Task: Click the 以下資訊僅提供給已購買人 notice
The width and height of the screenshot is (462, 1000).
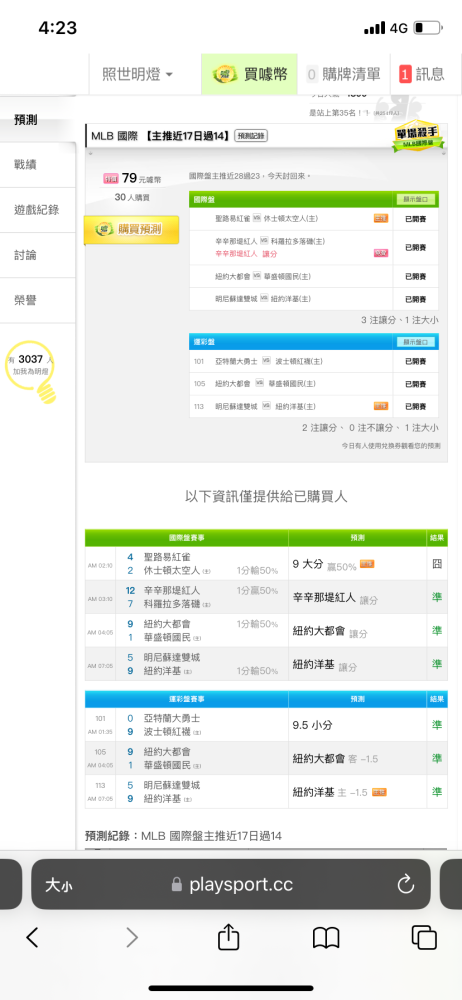Action: coord(266,496)
